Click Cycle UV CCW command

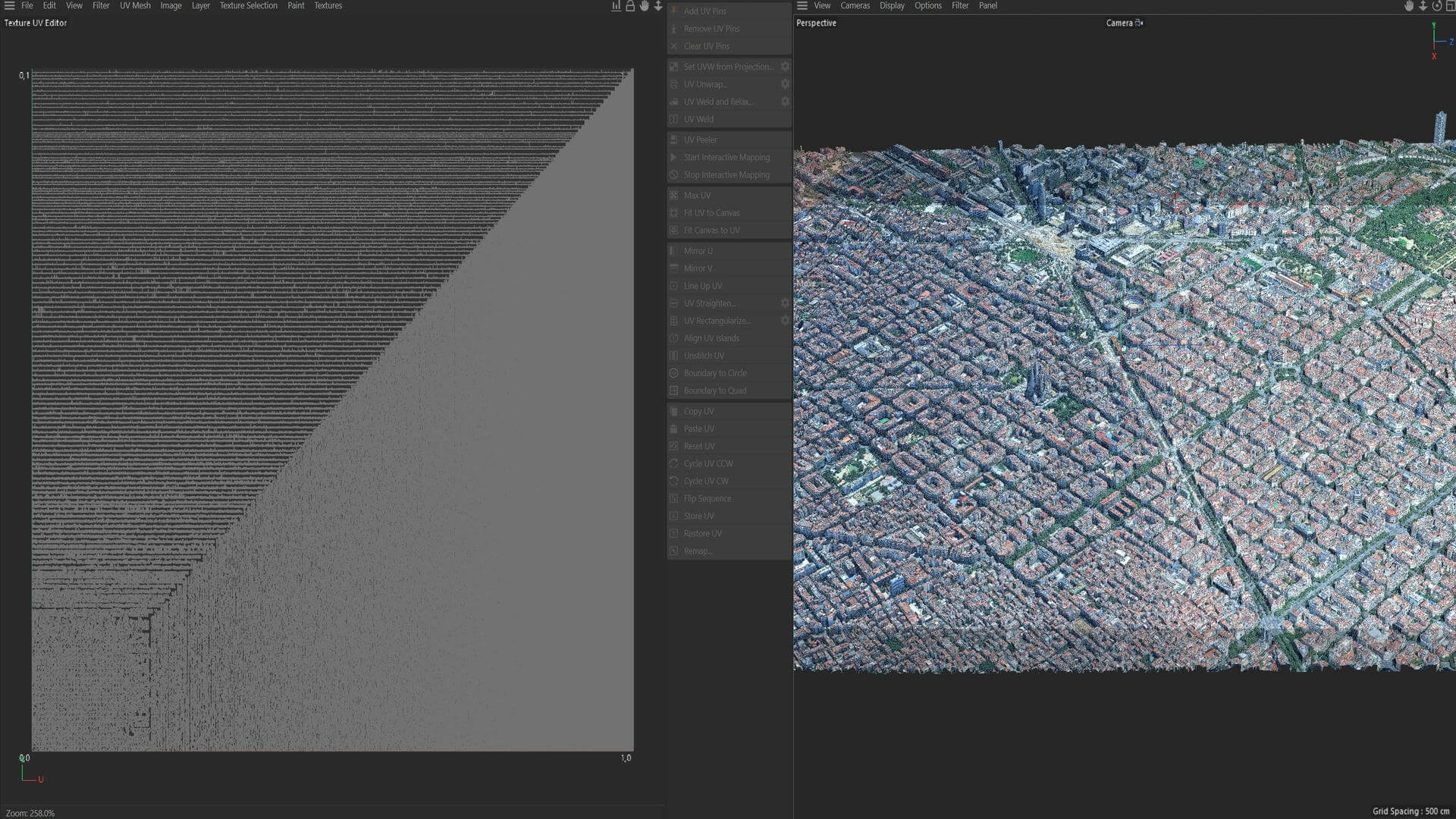pyautogui.click(x=730, y=463)
